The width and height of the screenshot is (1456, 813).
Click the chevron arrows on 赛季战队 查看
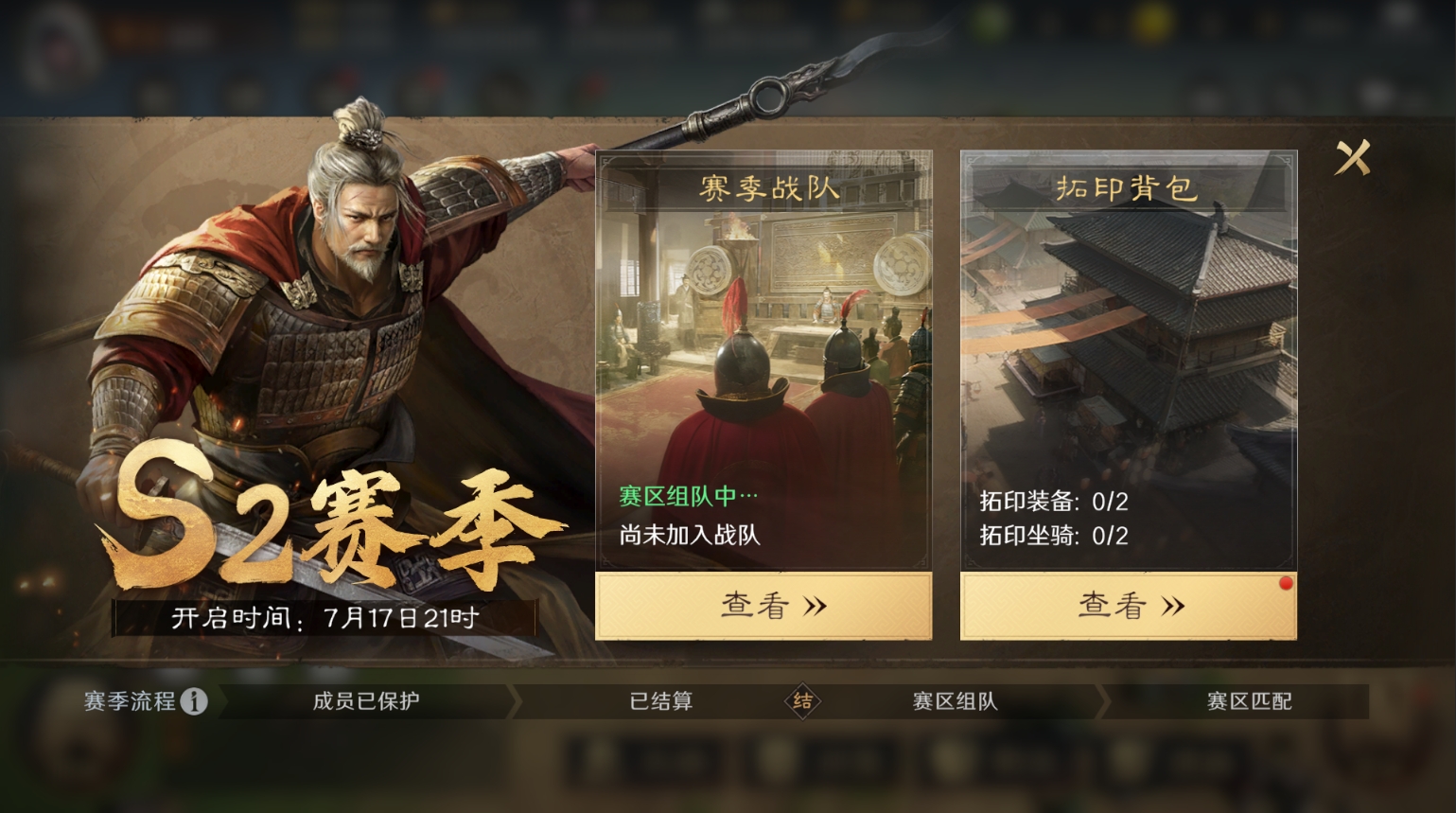point(815,607)
